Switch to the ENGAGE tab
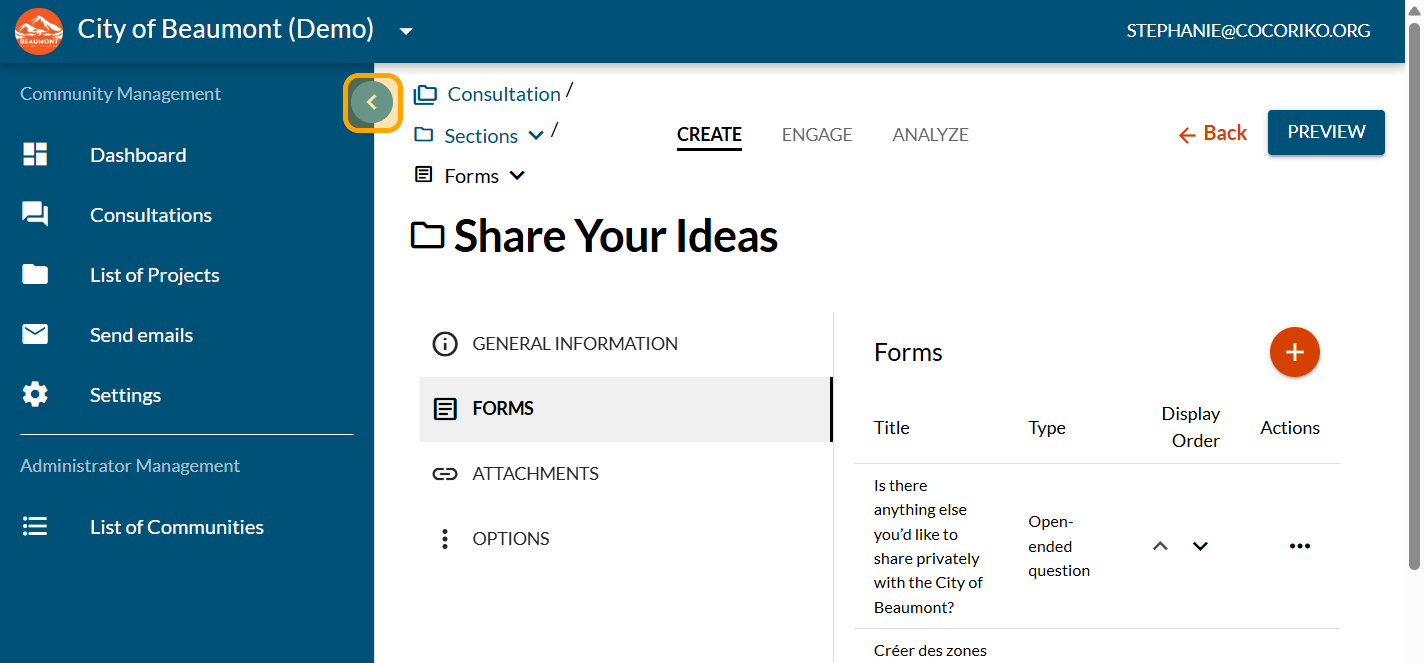The height and width of the screenshot is (663, 1424). tap(817, 135)
